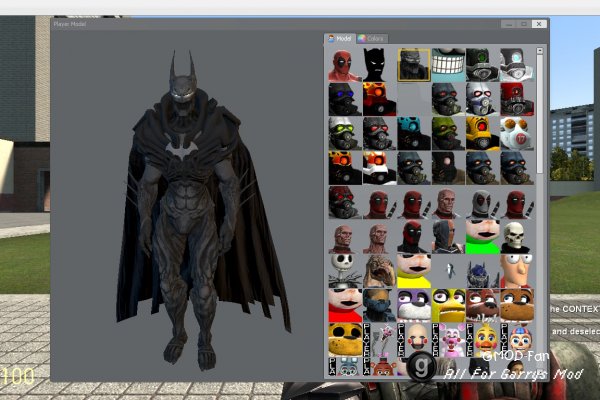Viewport: 600px width, 400px height.
Task: Pick the black panther silhouette model
Action: (379, 65)
